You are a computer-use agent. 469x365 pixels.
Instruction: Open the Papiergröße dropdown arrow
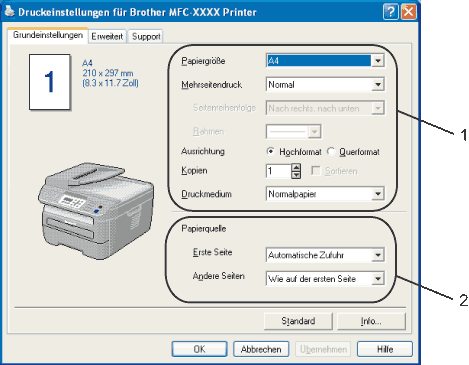pos(378,61)
